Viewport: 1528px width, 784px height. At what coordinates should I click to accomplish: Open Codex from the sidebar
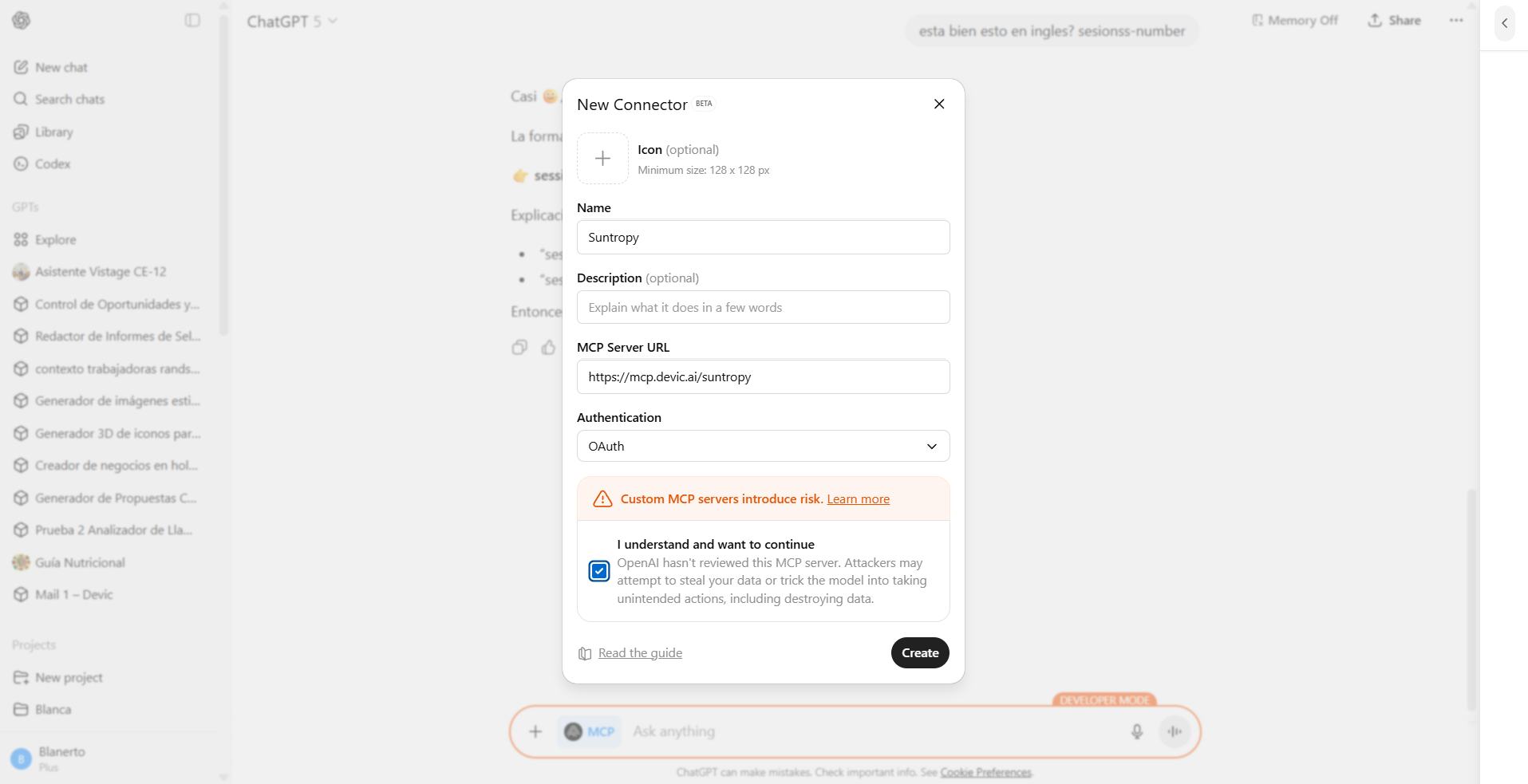51,163
